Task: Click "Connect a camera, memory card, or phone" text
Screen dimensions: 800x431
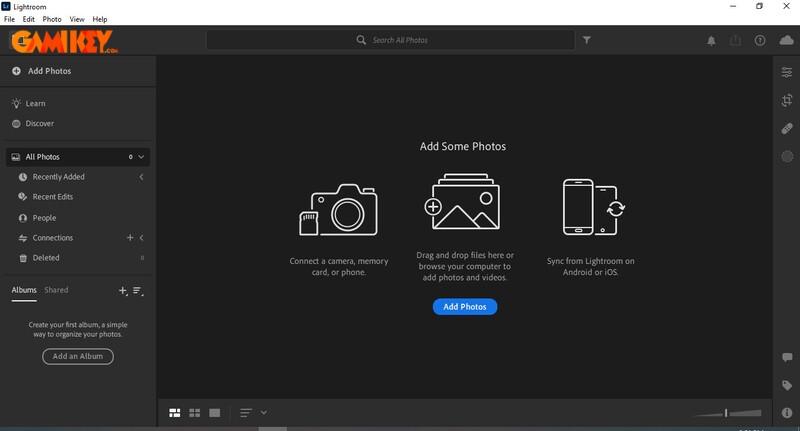Action: click(x=339, y=266)
